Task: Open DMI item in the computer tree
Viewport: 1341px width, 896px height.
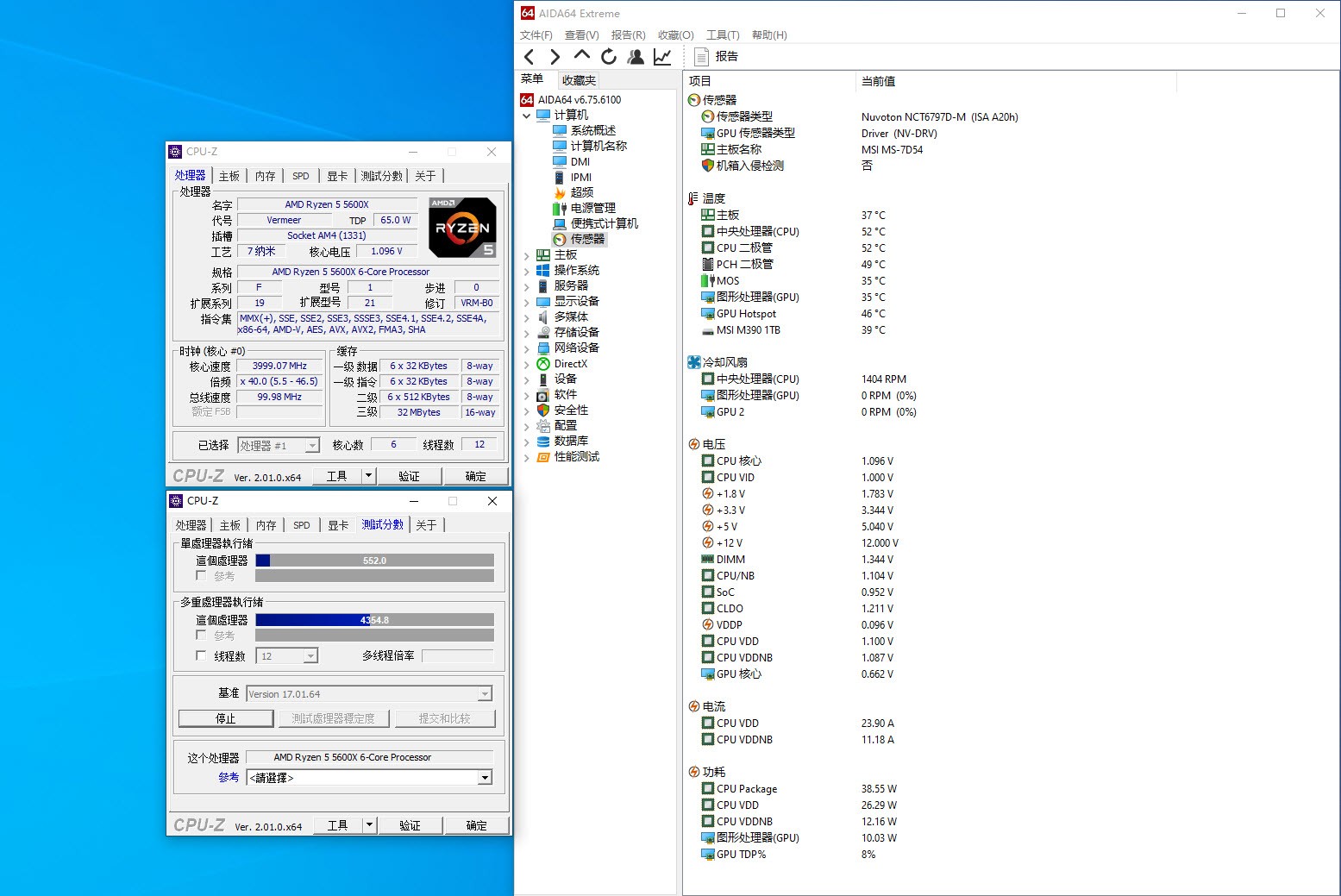Action: tap(580, 161)
